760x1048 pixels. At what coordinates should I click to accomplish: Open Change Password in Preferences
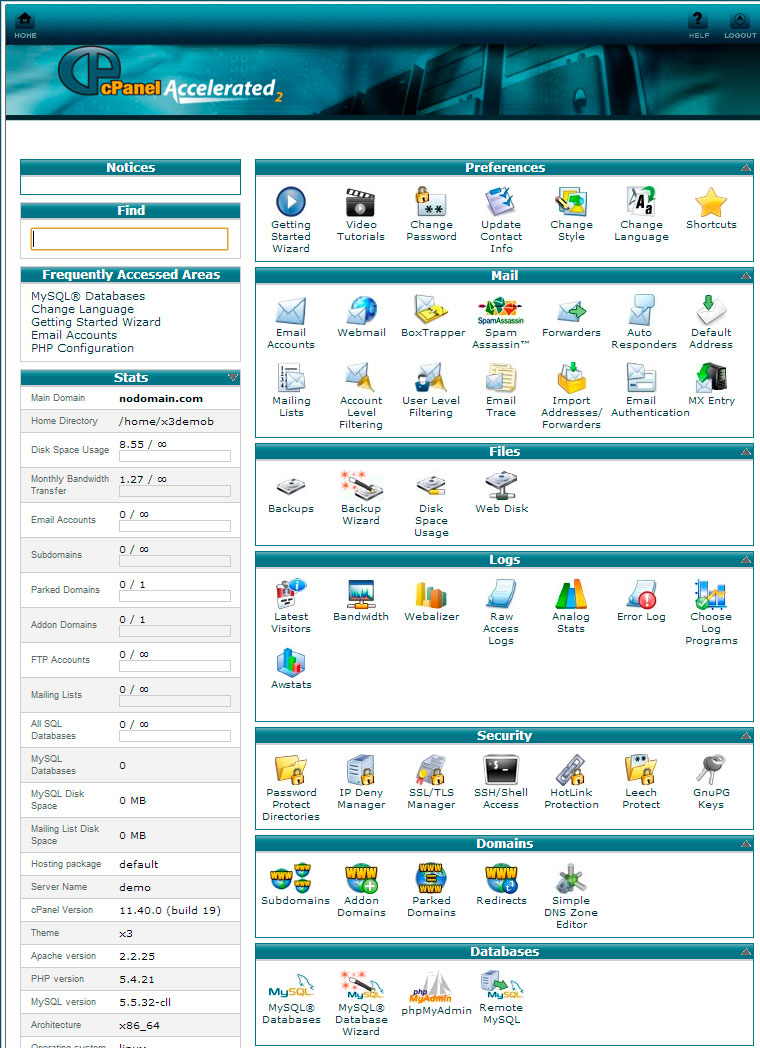pyautogui.click(x=431, y=202)
